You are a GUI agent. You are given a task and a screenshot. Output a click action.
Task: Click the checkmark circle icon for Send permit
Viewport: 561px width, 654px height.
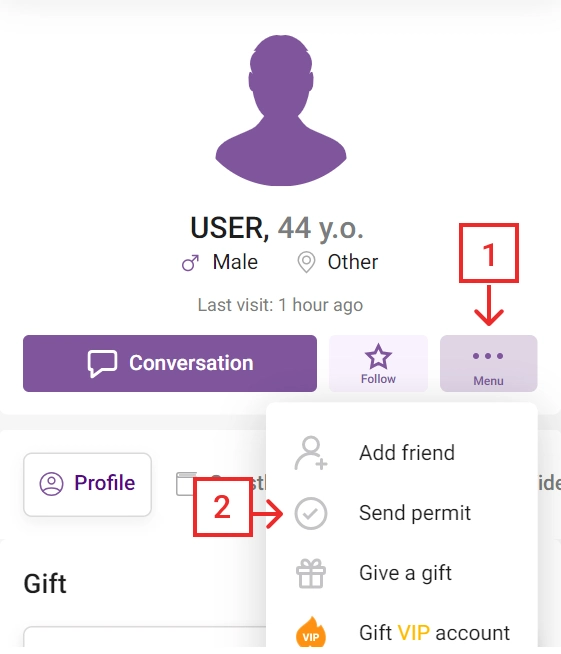[311, 513]
